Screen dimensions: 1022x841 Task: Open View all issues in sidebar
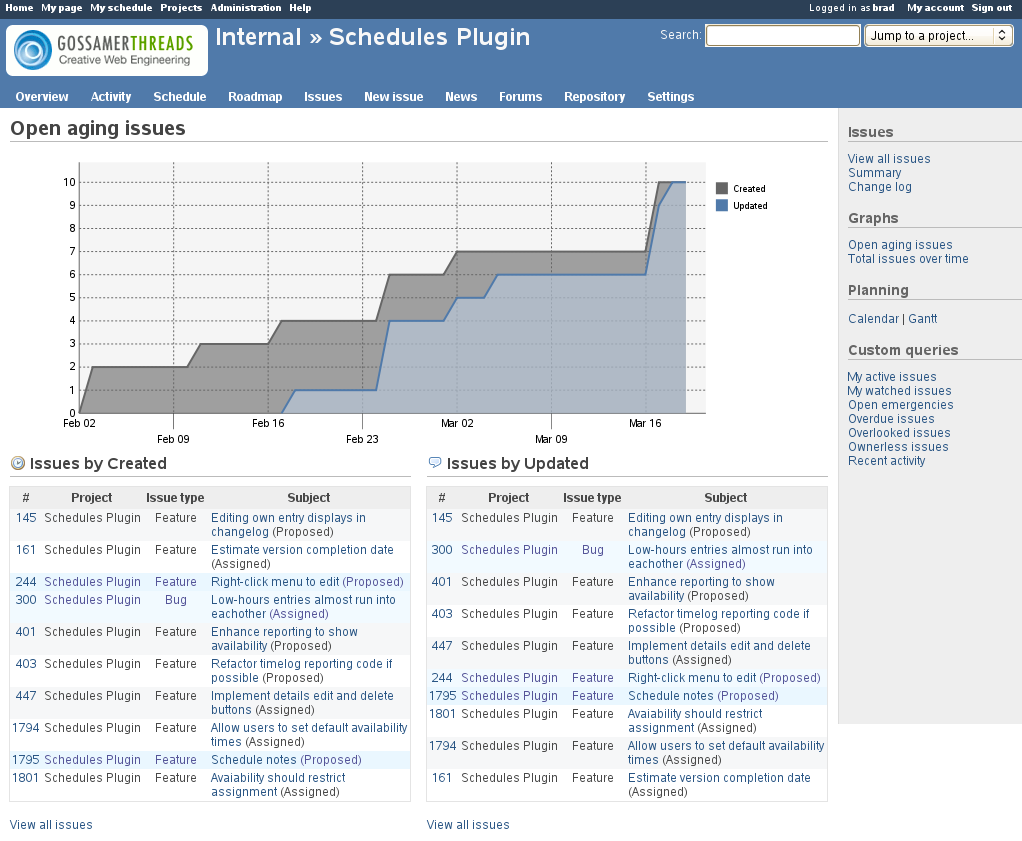pyautogui.click(x=889, y=158)
